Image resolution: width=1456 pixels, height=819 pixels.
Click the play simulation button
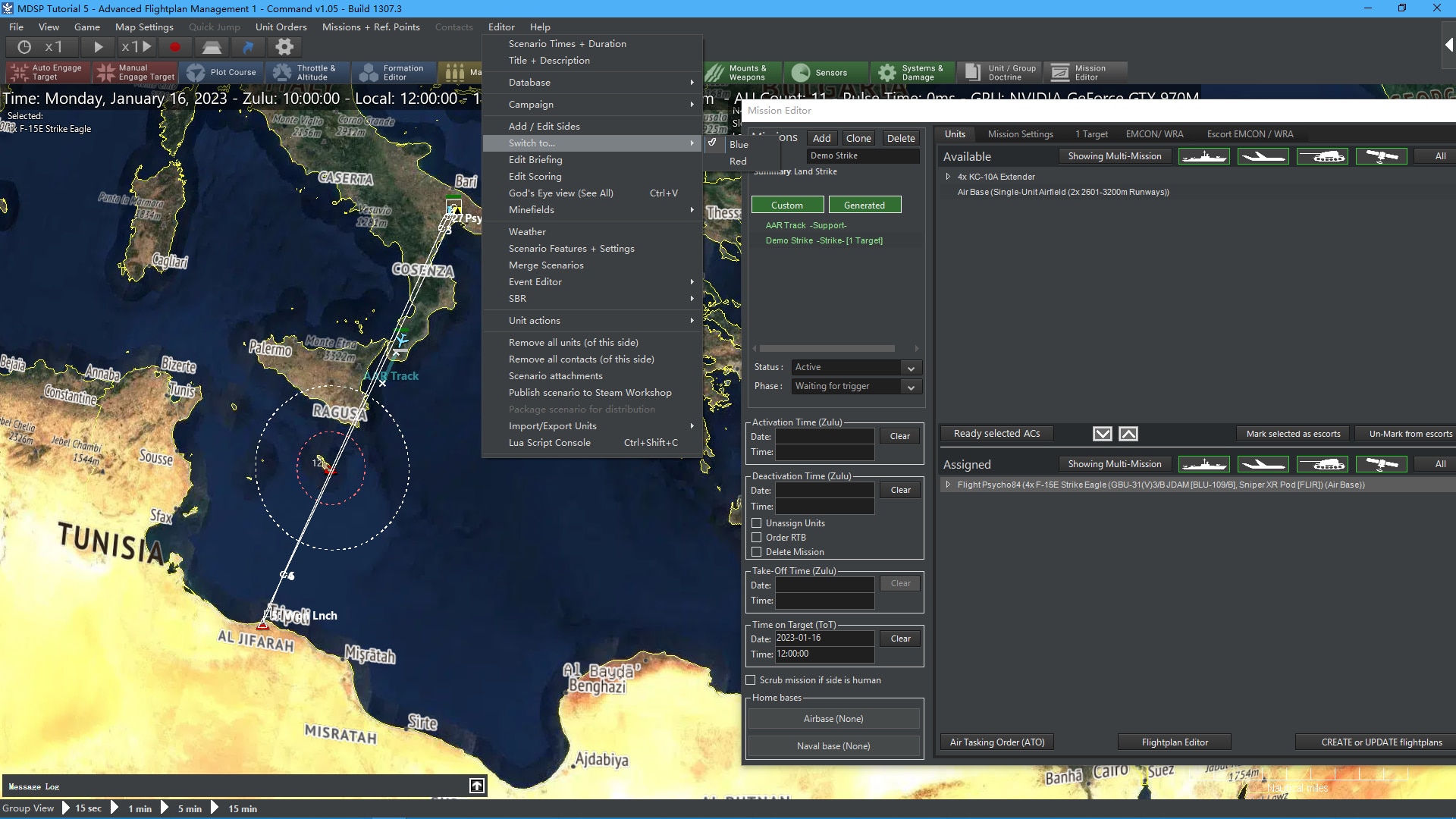click(x=98, y=47)
